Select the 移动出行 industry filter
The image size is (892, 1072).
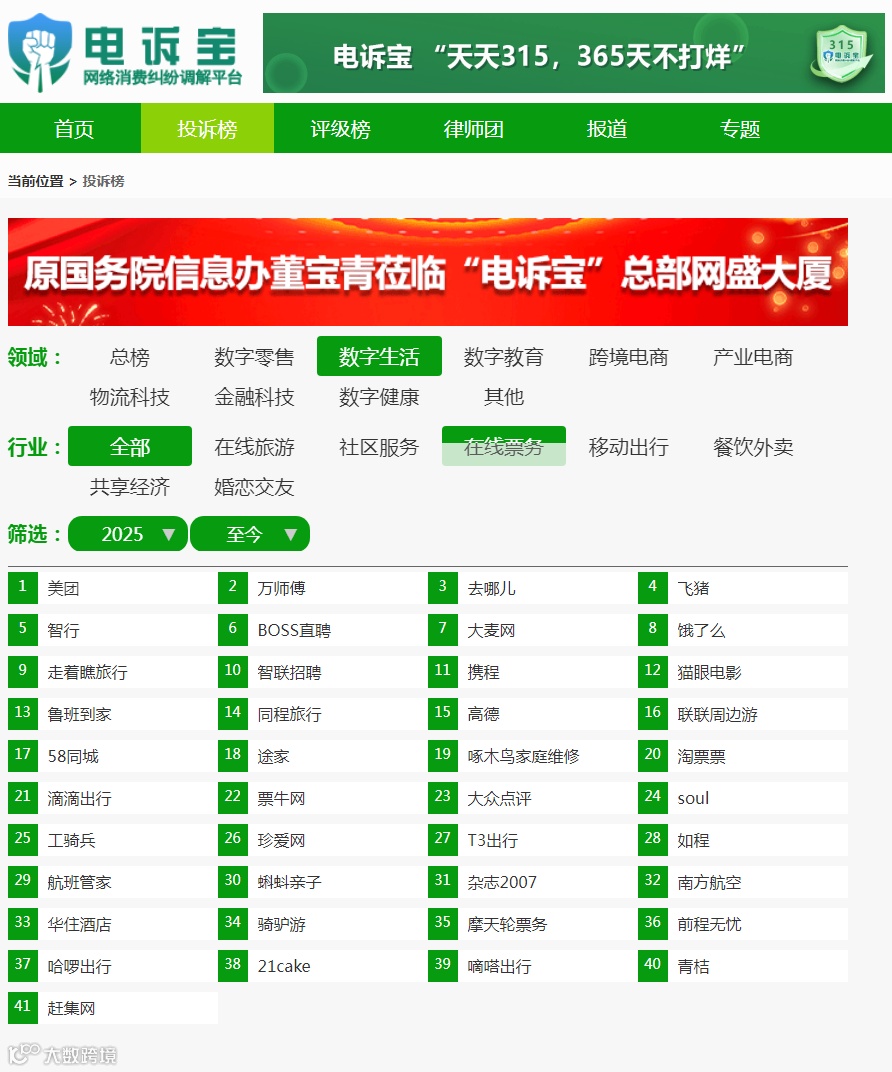coord(628,446)
